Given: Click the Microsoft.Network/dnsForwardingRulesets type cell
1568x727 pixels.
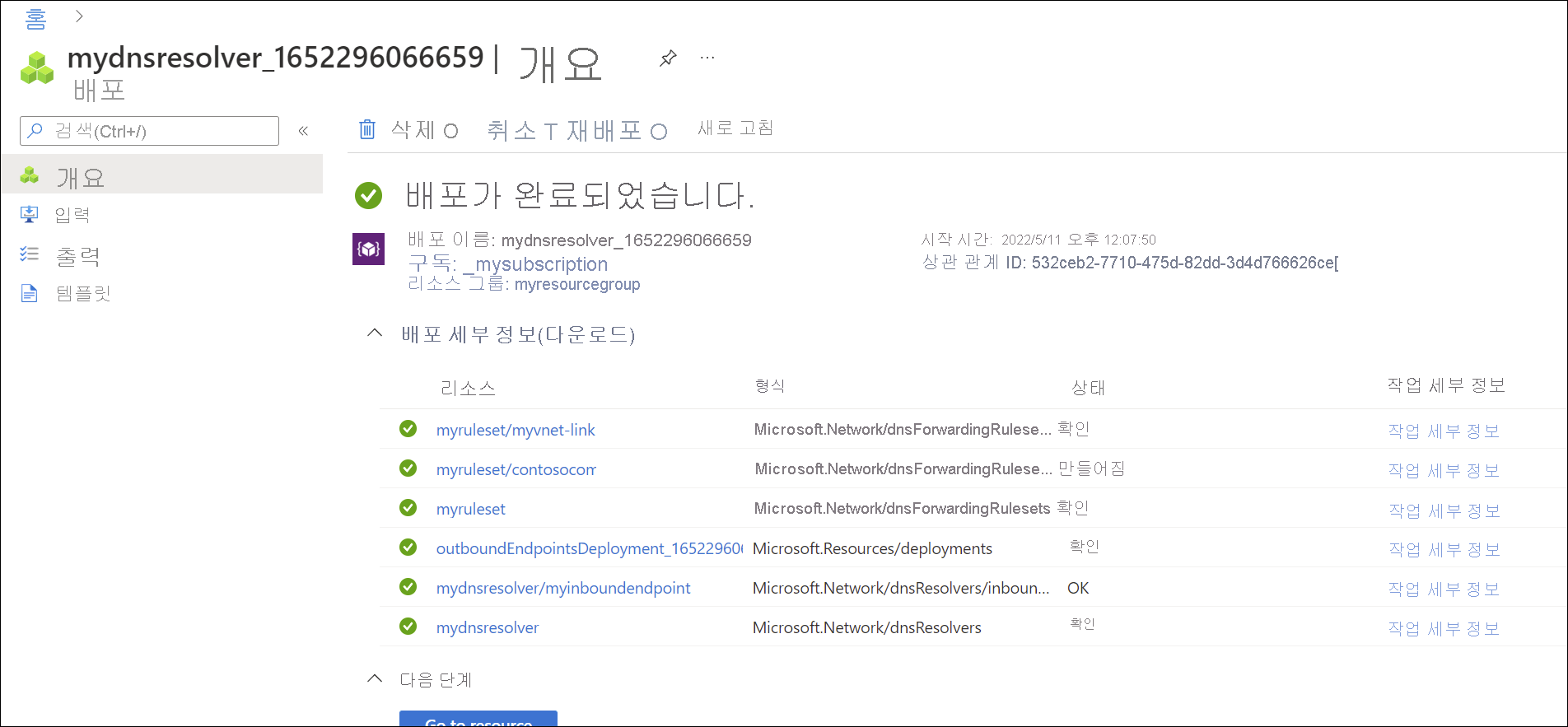Looking at the screenshot, I should 902,509.
